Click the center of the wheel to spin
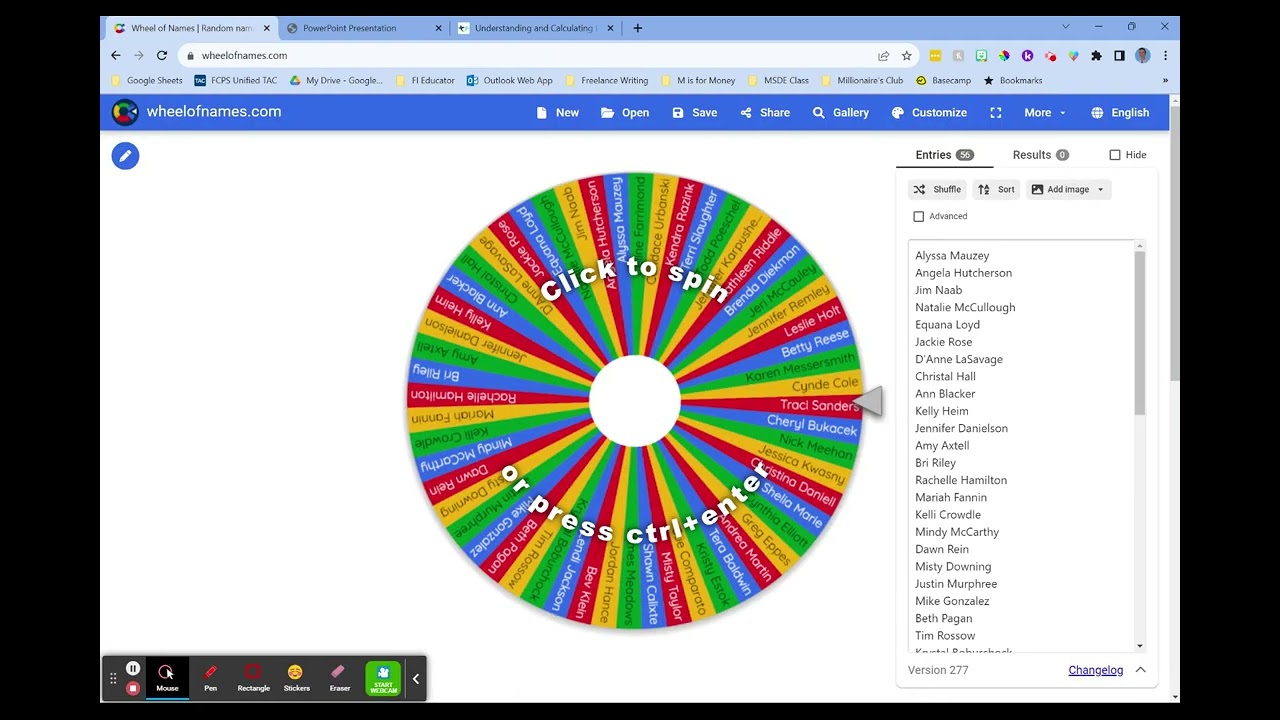The width and height of the screenshot is (1280, 720). pyautogui.click(x=635, y=401)
